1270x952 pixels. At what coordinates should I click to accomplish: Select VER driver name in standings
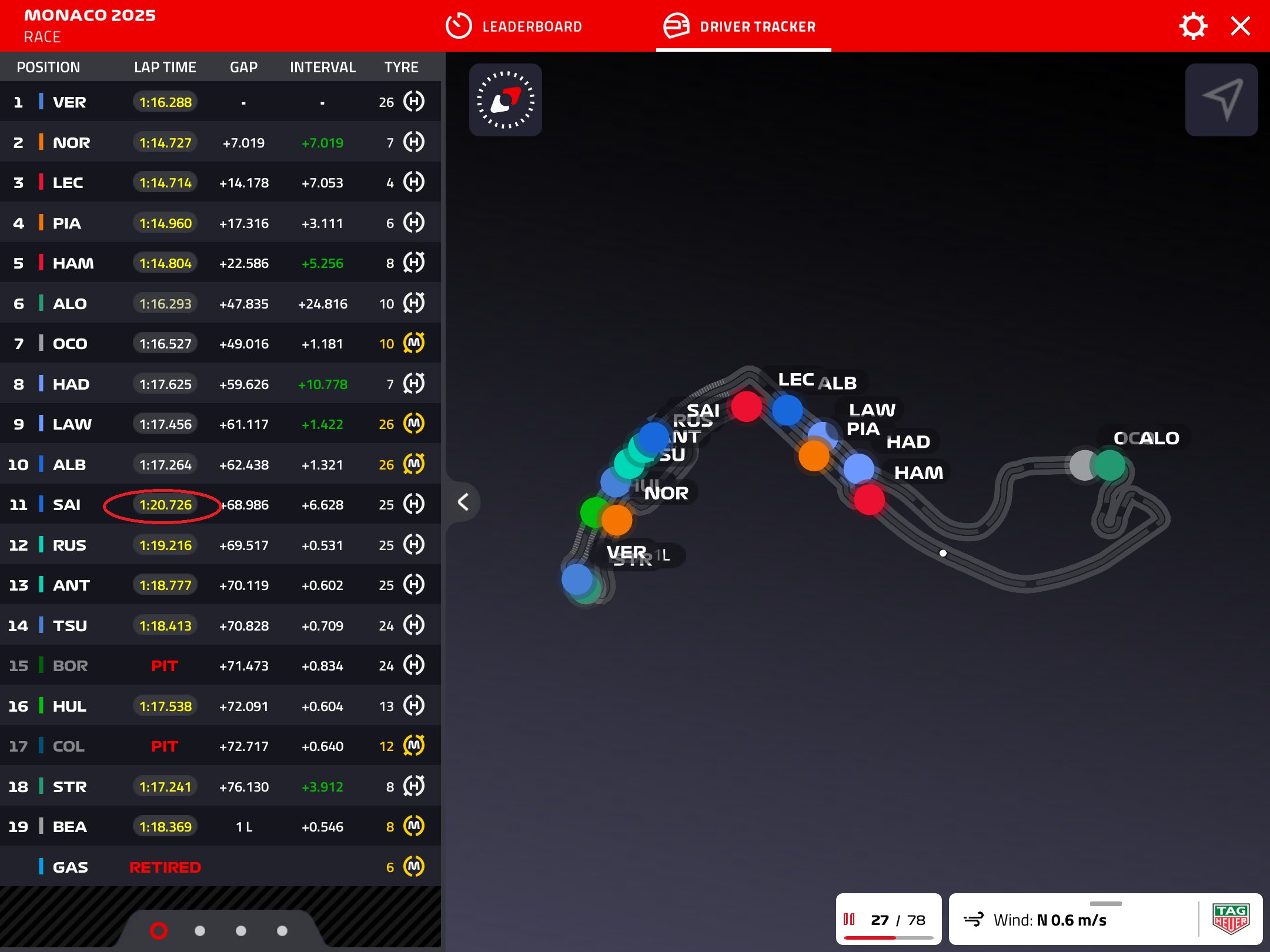pos(69,102)
